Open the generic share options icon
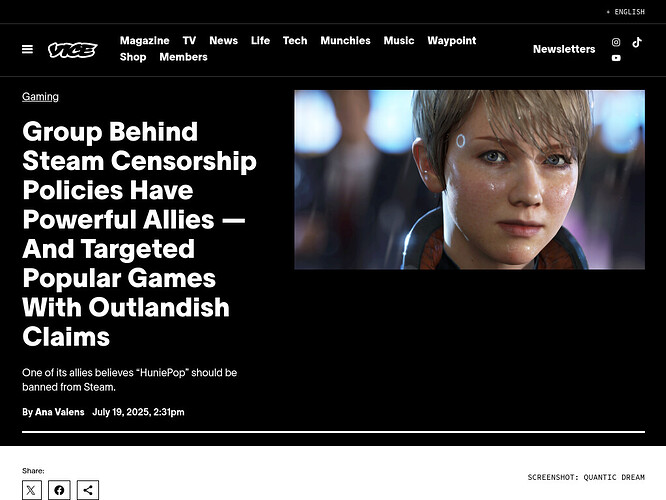 click(88, 490)
